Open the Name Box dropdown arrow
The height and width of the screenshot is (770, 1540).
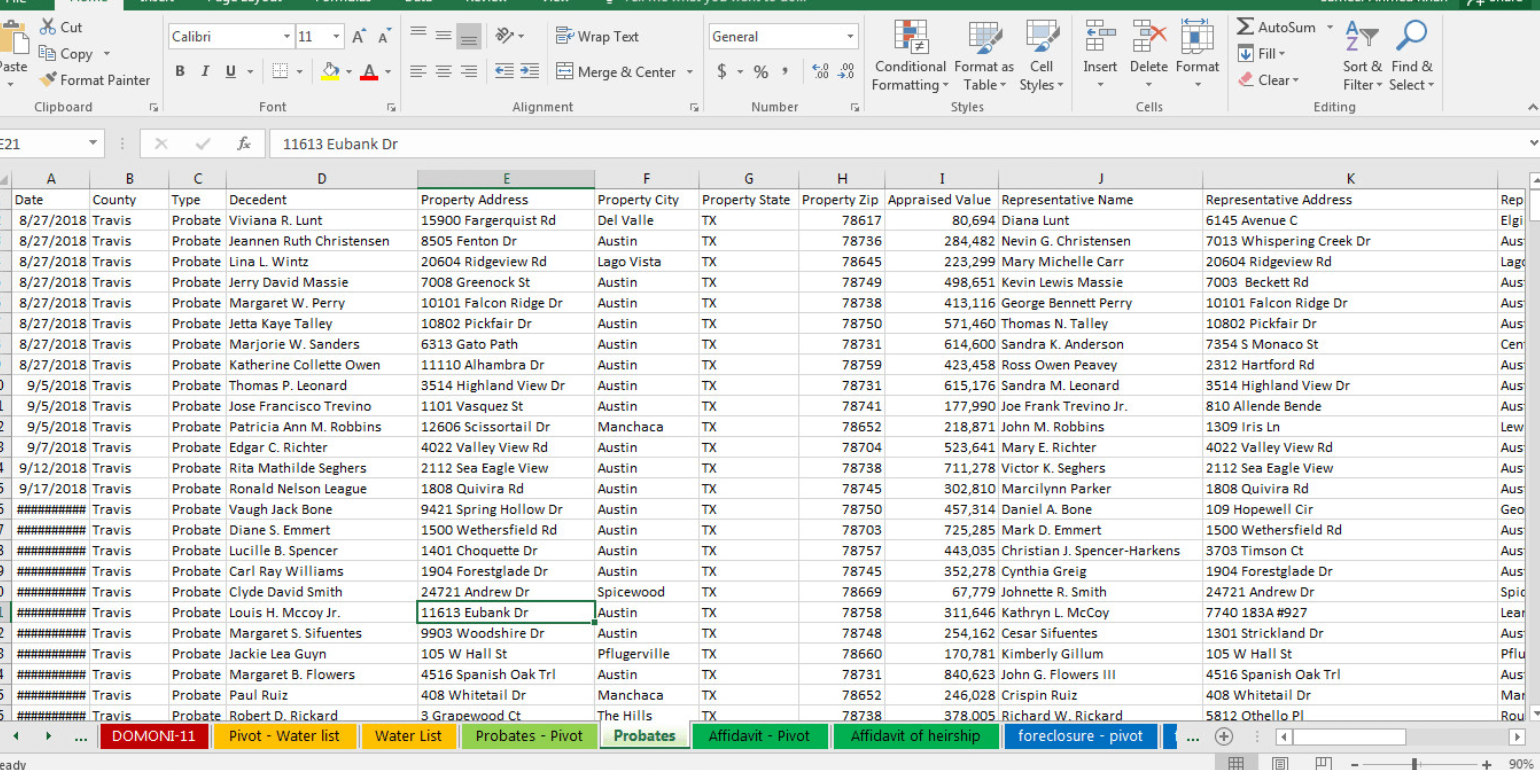coord(93,144)
